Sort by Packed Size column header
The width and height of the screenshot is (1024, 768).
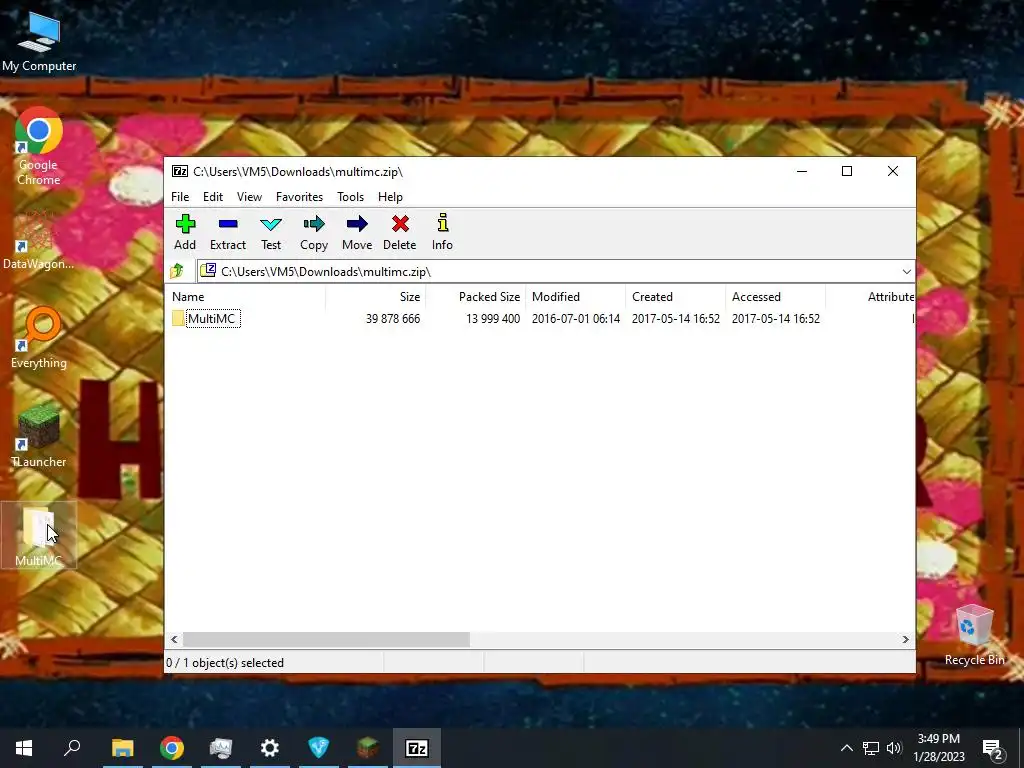coord(475,296)
